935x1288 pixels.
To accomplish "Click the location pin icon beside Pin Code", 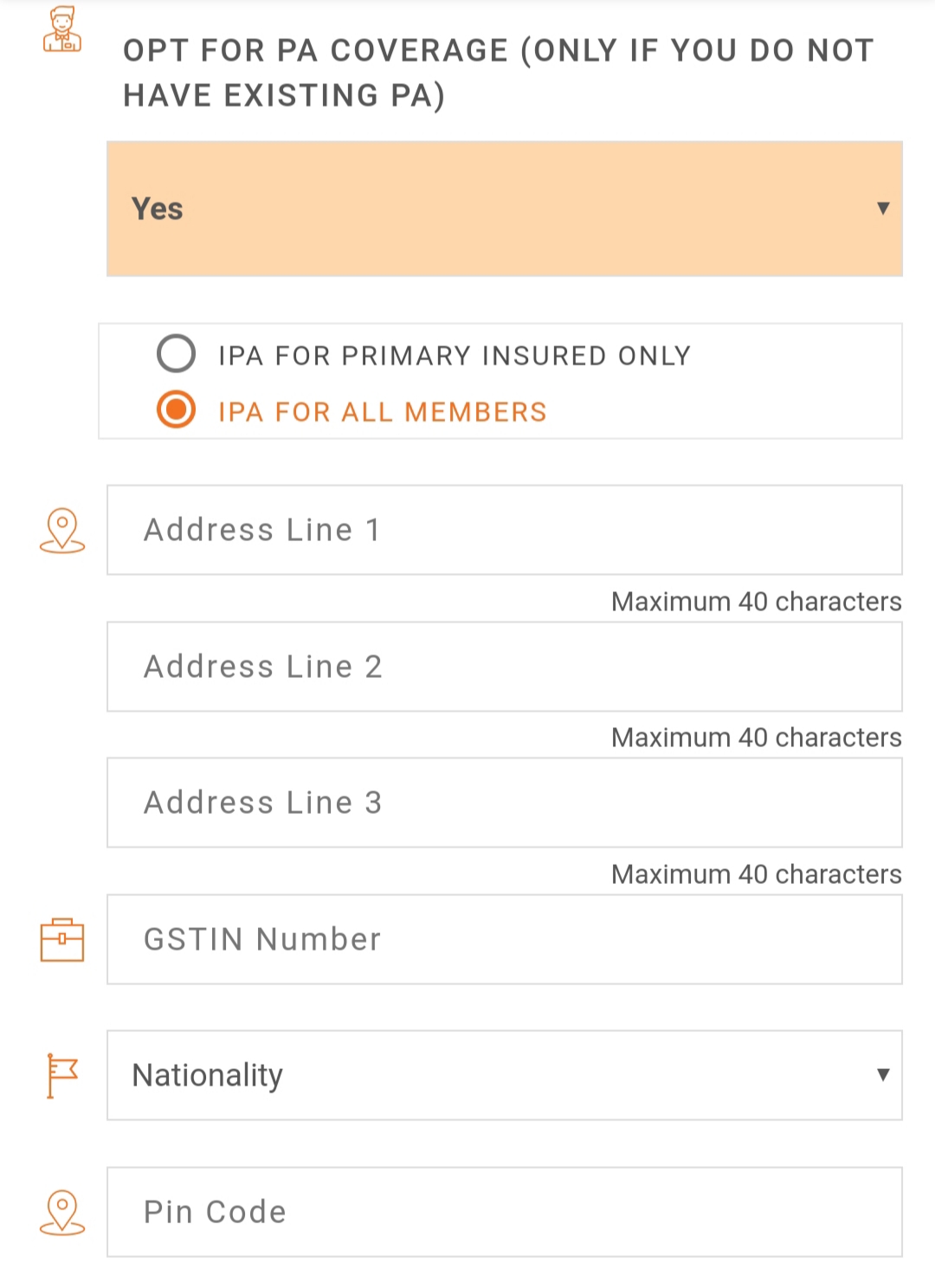I will (61, 1212).
